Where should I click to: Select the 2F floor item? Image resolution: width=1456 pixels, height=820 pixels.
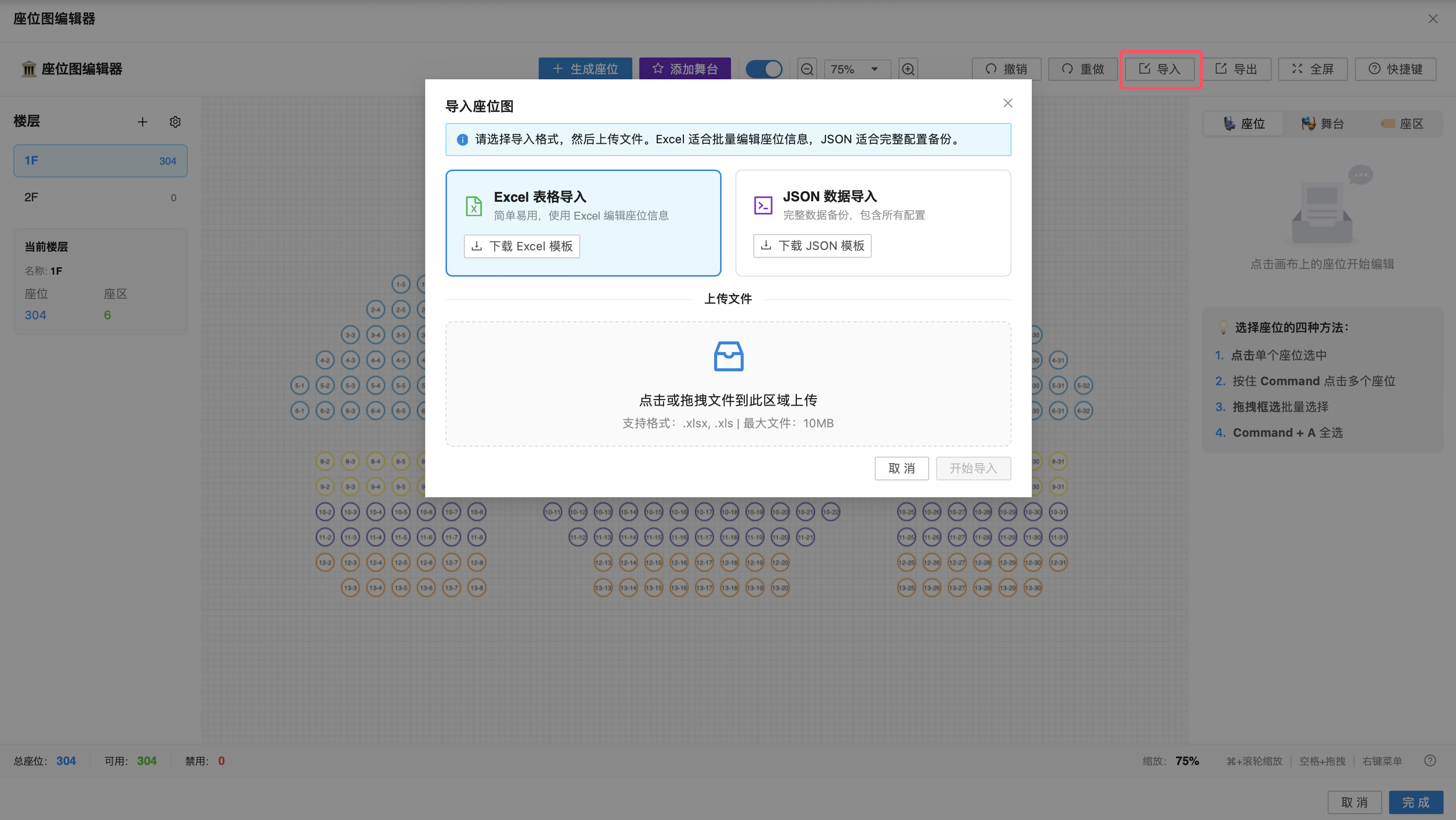100,197
